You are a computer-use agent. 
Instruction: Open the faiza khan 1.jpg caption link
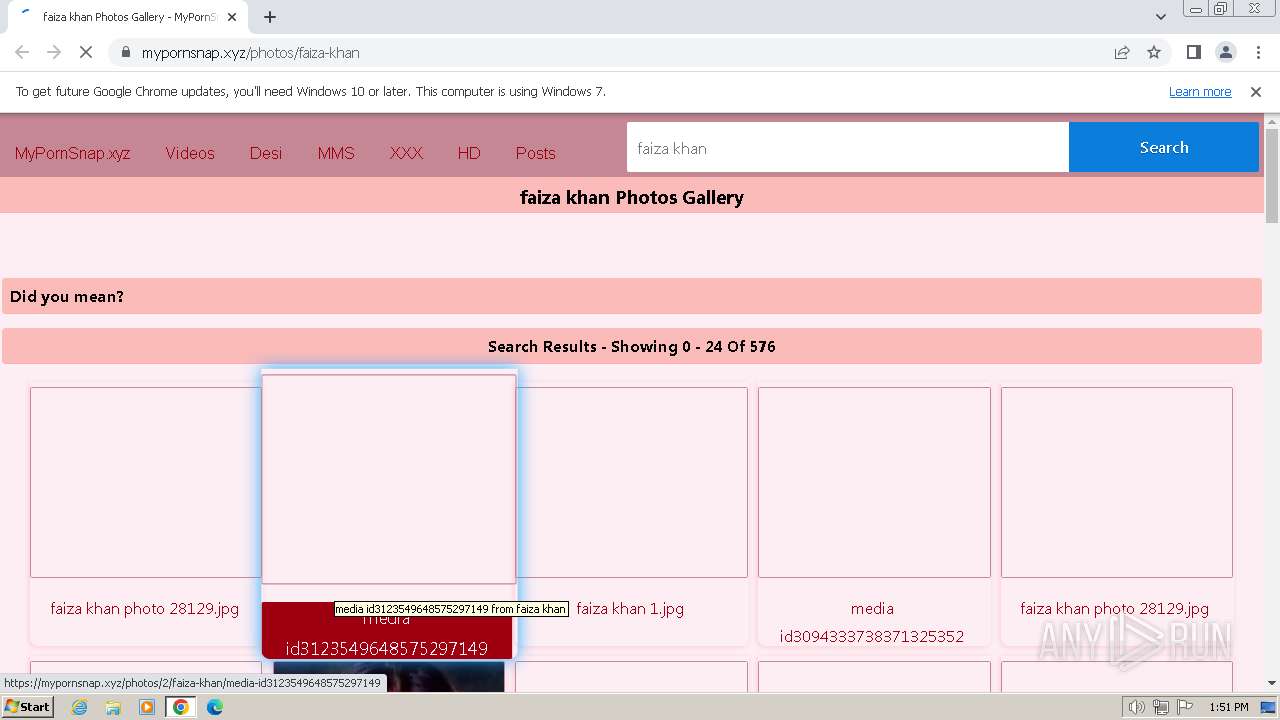(x=630, y=608)
